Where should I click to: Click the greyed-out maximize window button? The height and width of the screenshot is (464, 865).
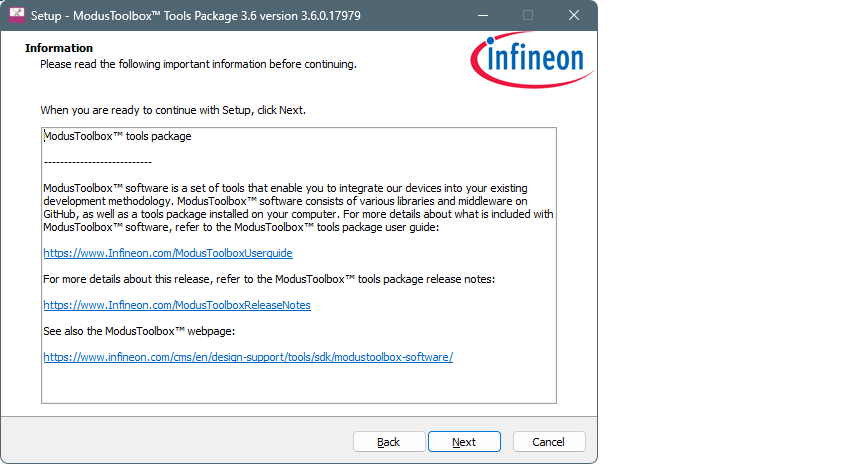pos(528,15)
